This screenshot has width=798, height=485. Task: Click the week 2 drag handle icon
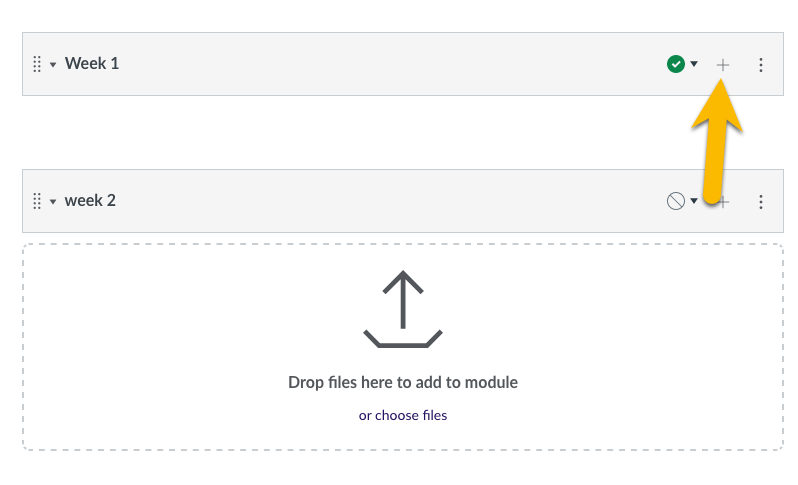click(37, 201)
